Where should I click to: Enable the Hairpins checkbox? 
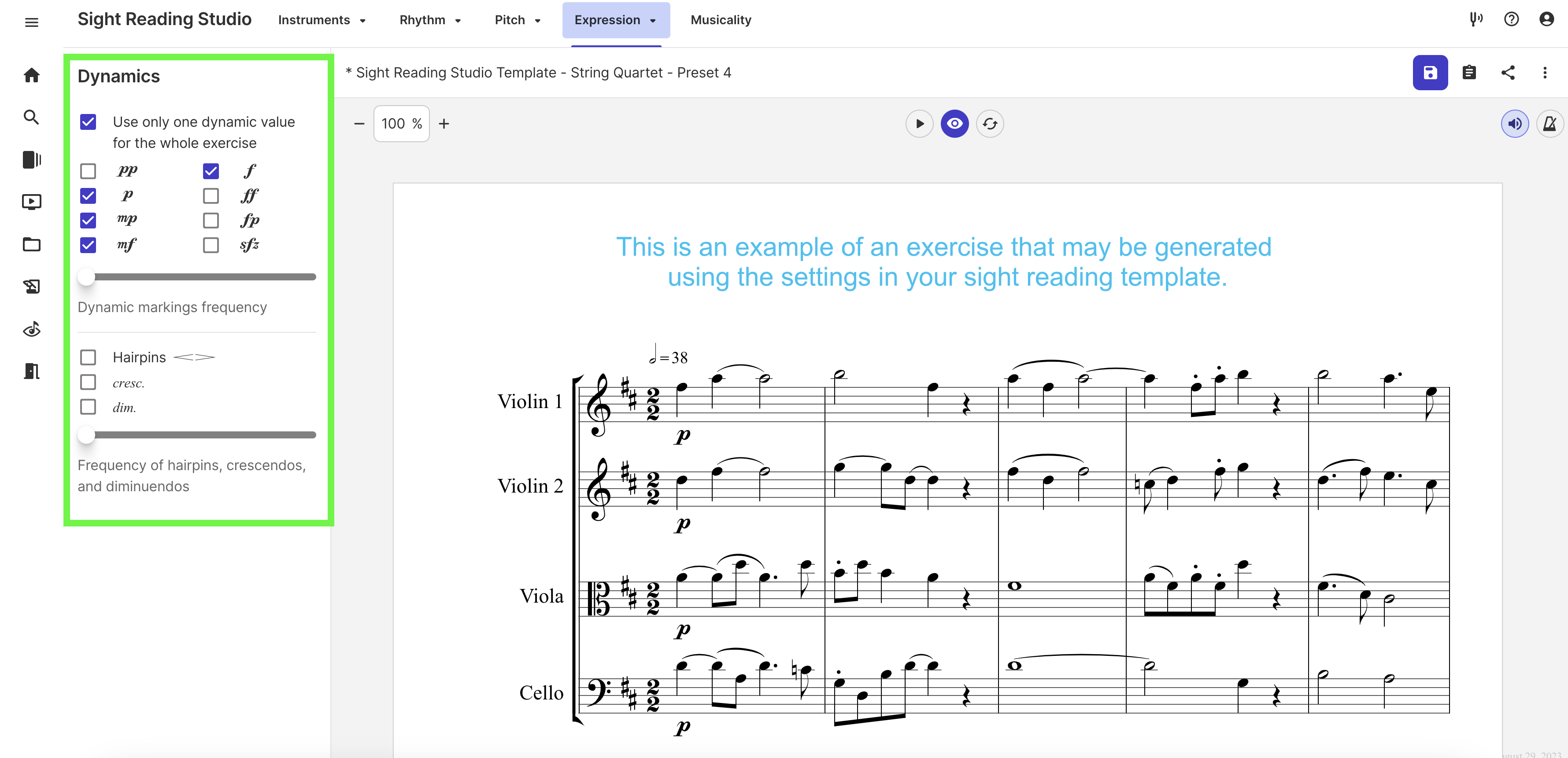[88, 357]
